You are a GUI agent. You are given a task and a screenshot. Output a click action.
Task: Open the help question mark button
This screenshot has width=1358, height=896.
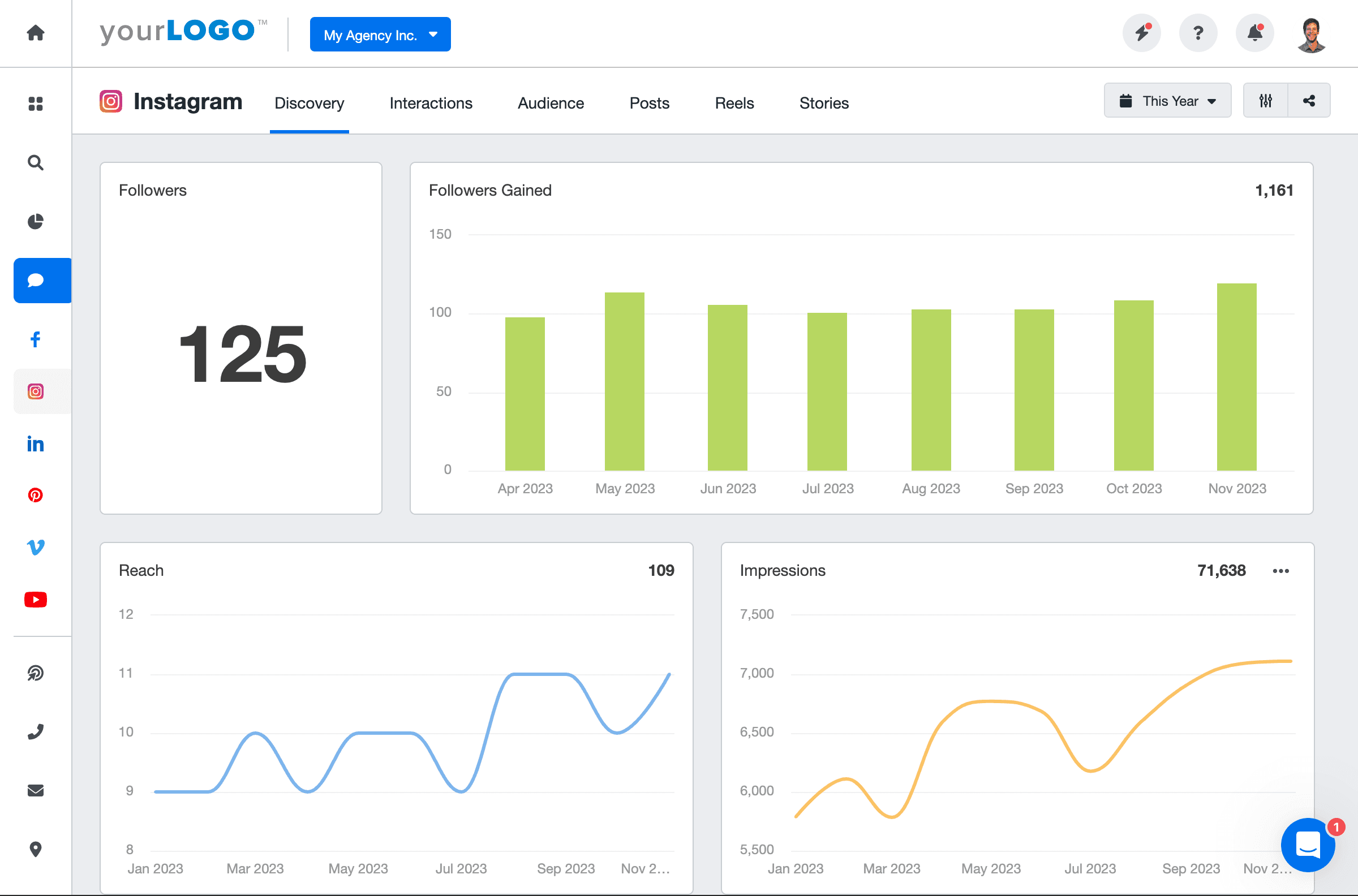coord(1198,33)
